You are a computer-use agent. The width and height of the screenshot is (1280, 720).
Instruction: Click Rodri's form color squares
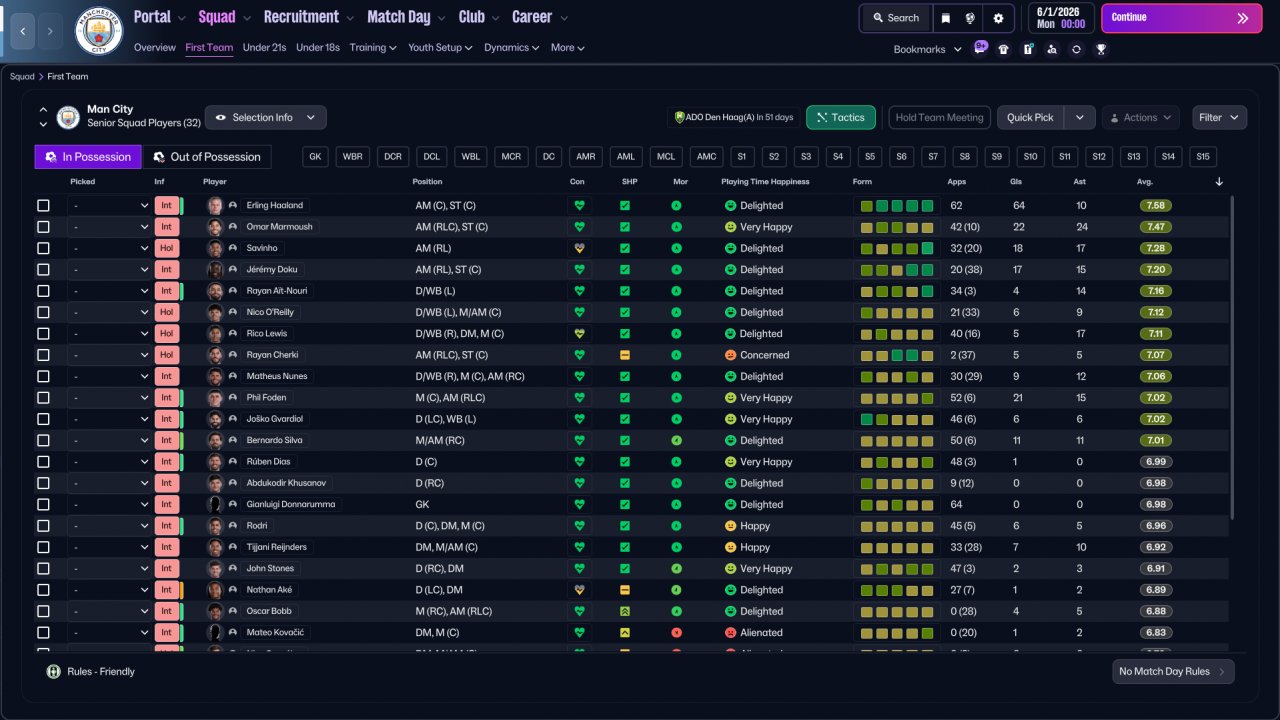[897, 526]
